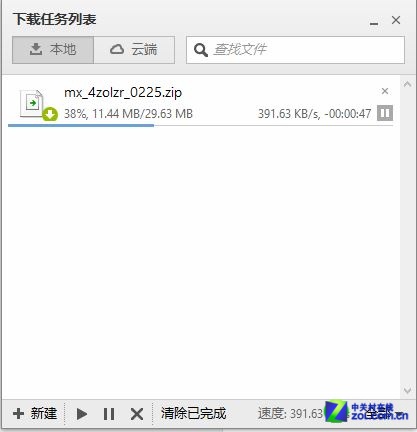417x432 pixels.
Task: Click the download progress bar
Action: 200,125
